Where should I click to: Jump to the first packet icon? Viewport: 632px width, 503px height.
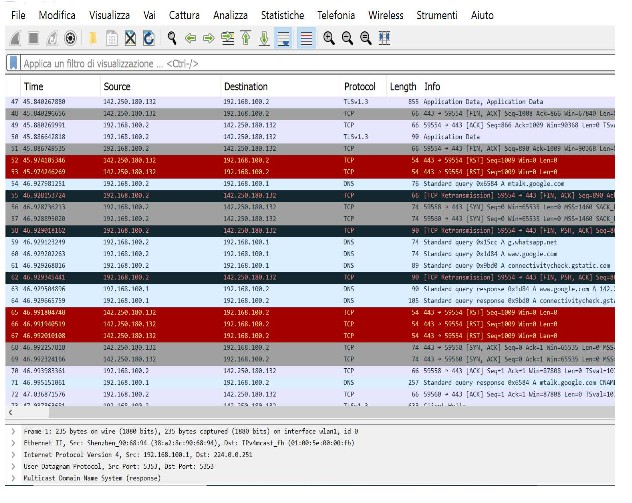(x=245, y=38)
